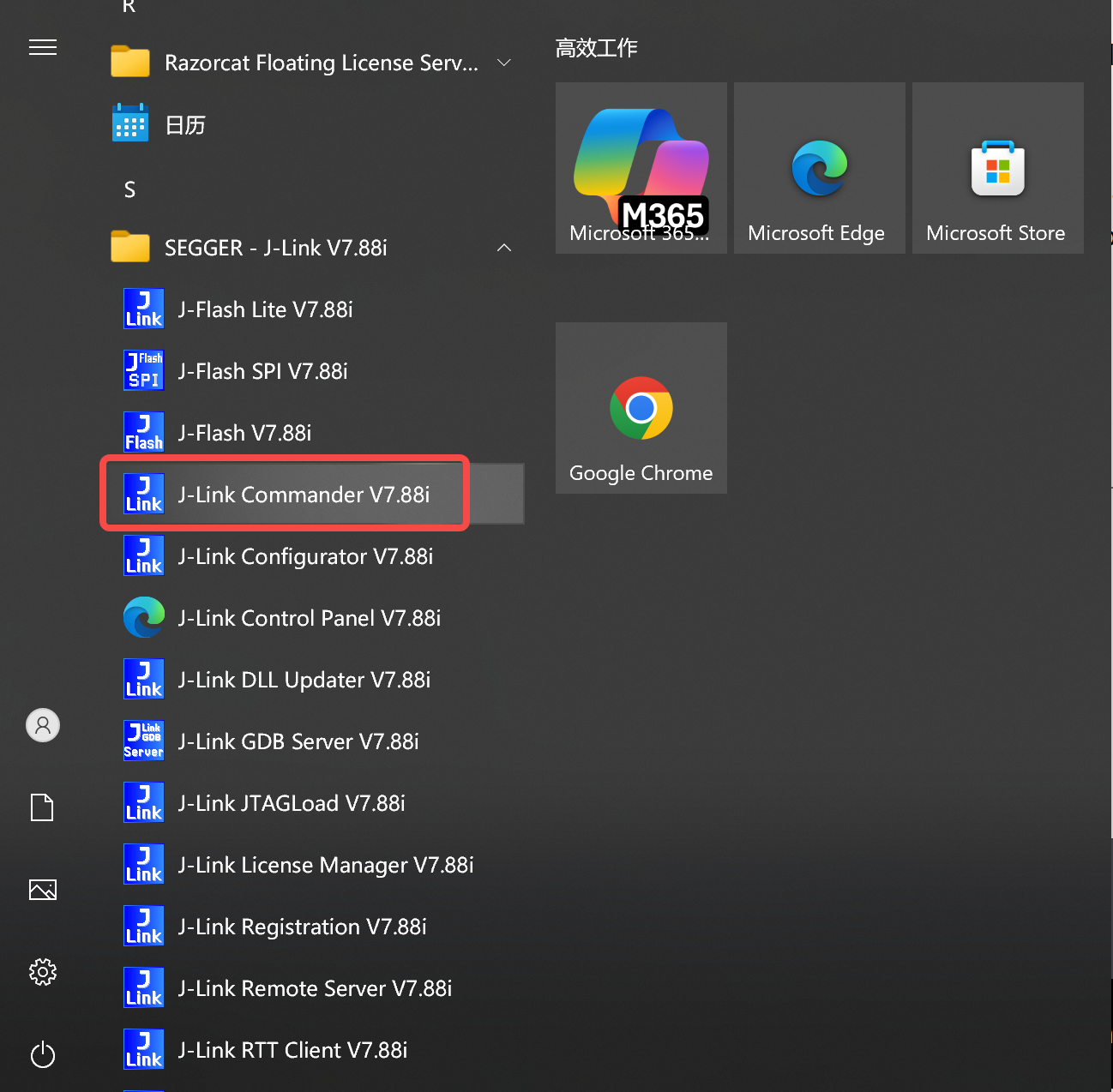The height and width of the screenshot is (1092, 1113).
Task: Open J-Link Control Panel Edge icon
Action: [x=144, y=617]
